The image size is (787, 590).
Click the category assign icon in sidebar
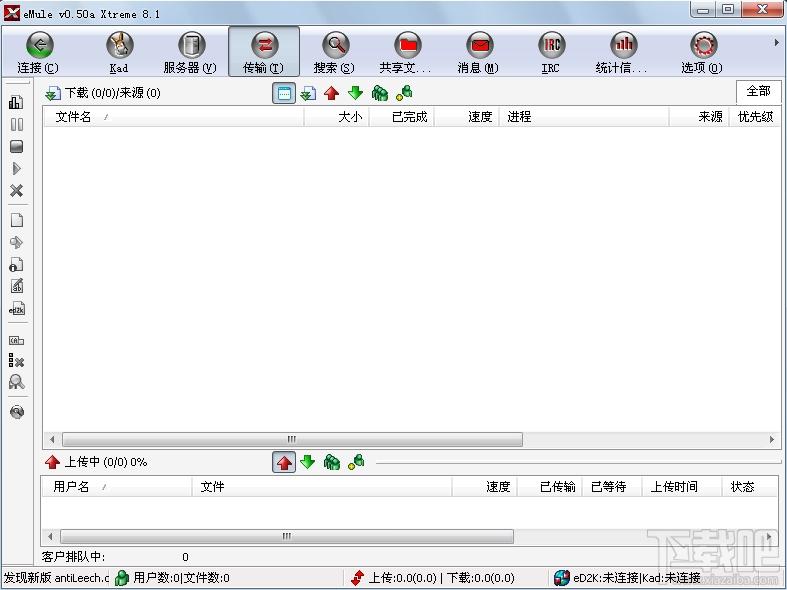pos(17,341)
